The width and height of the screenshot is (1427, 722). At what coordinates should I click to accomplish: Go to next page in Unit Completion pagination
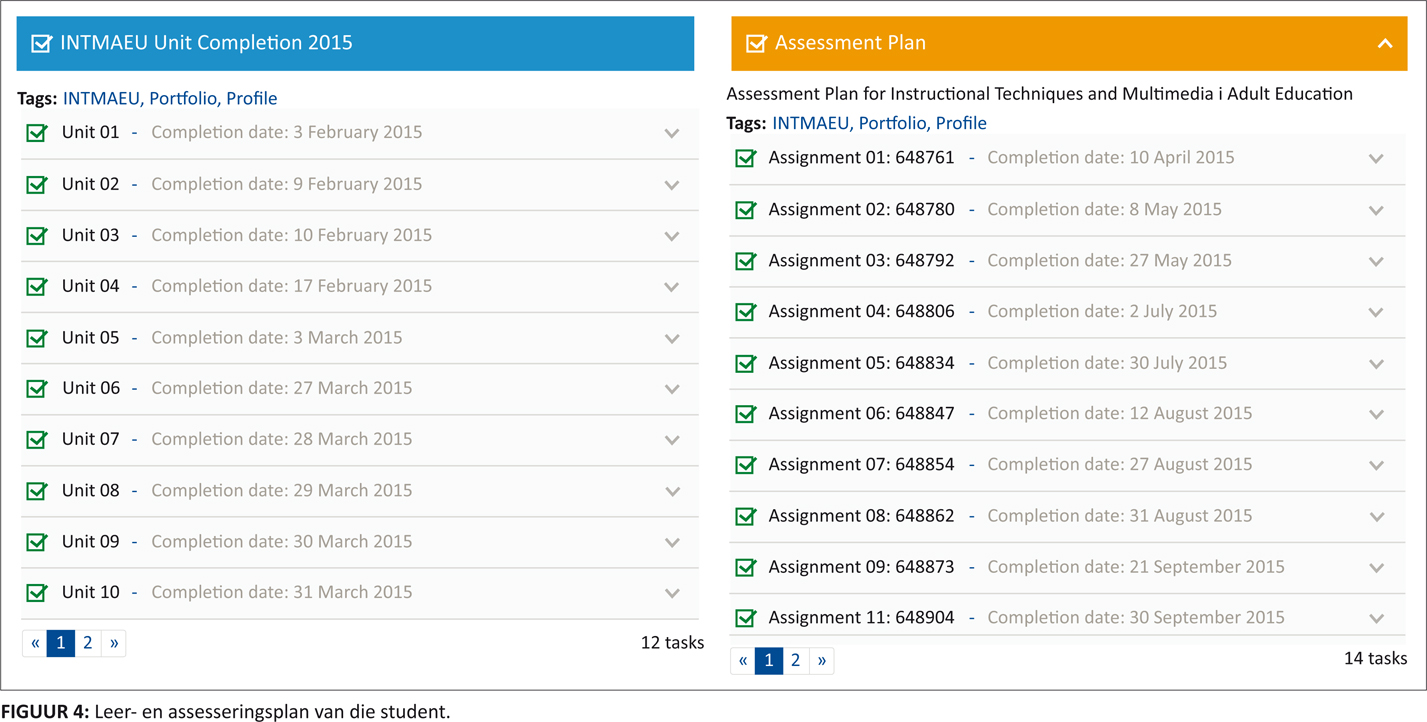click(x=114, y=643)
